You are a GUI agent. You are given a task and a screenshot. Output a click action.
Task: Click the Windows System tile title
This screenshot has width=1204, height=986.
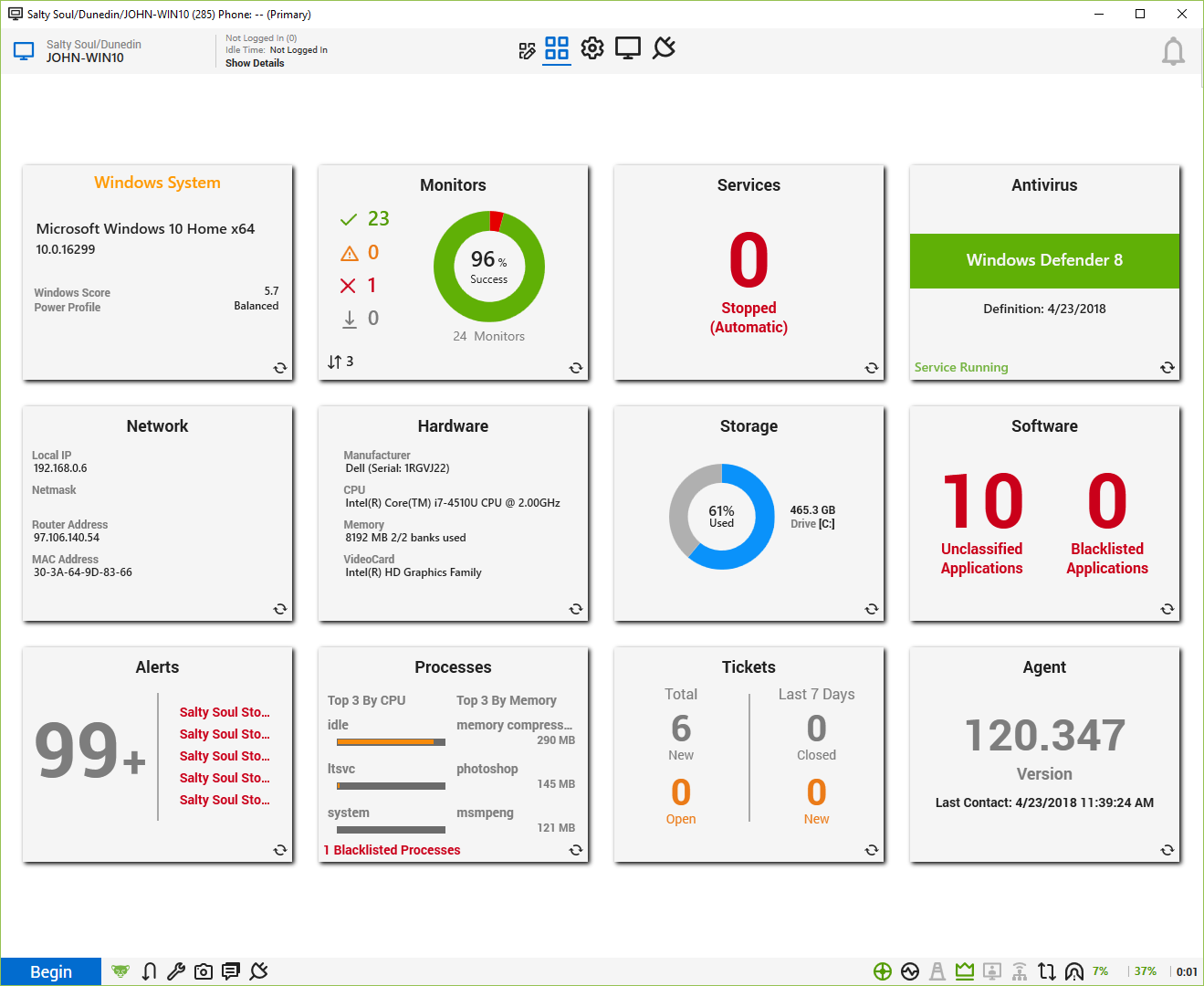[x=157, y=183]
